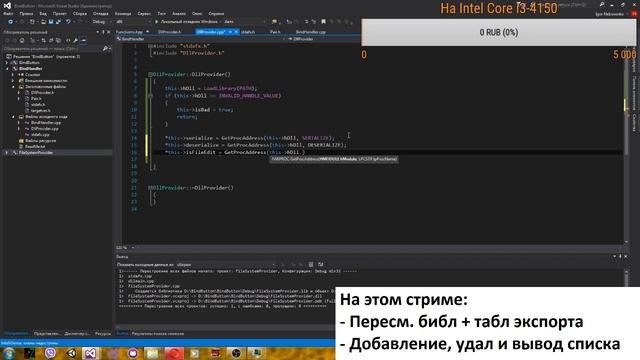
Task: Click the Solution Explorer Home icon
Action: coord(22,40)
